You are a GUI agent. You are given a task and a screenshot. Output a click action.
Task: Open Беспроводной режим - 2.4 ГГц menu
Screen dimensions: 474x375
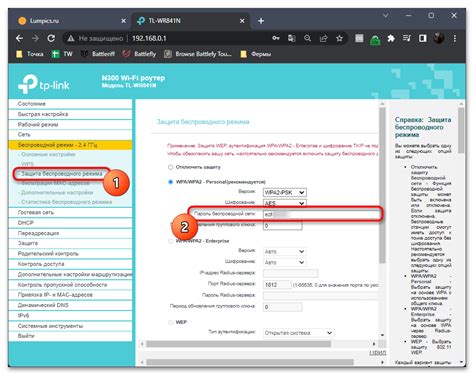point(70,145)
